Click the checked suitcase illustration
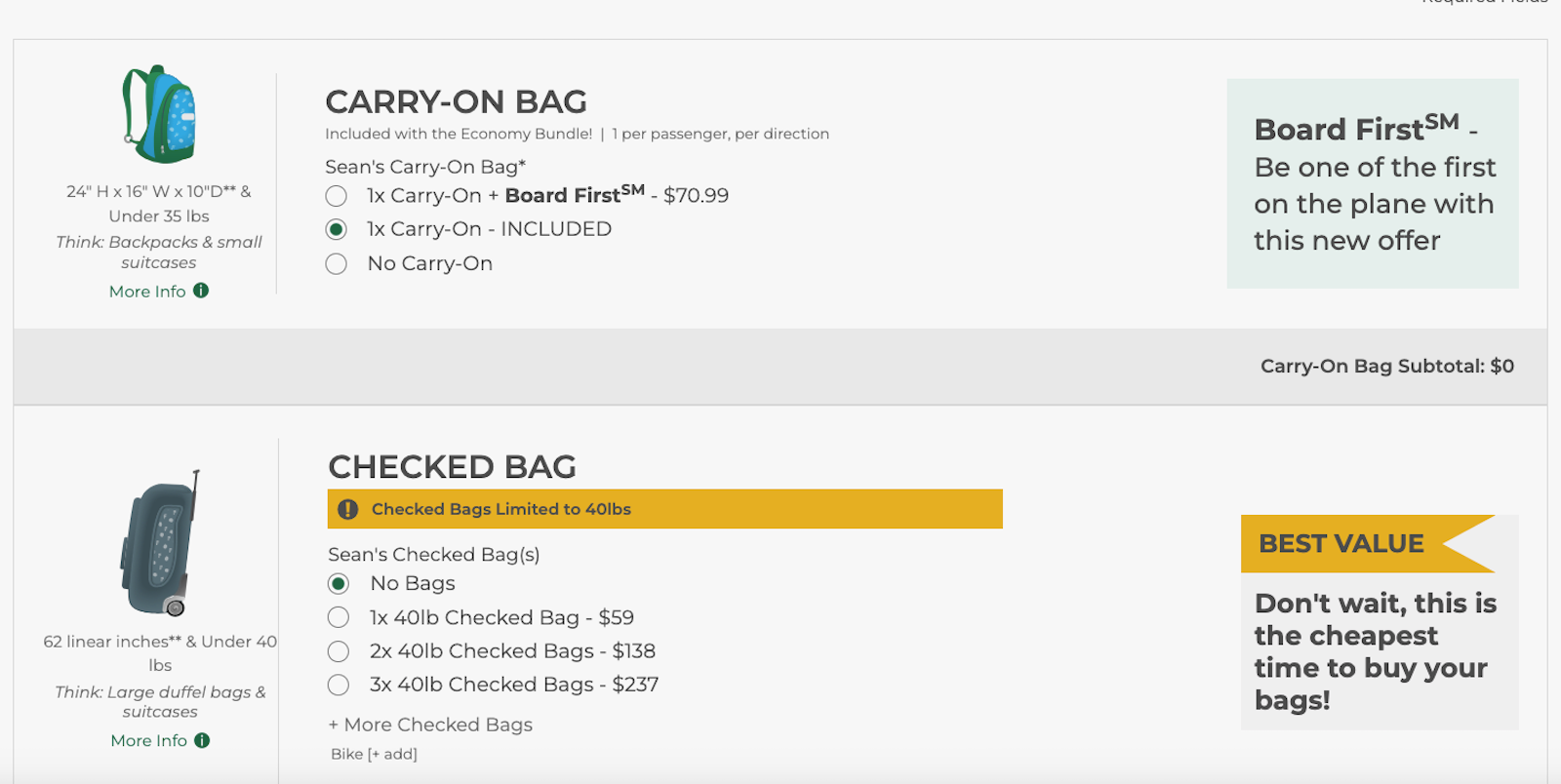 [x=161, y=544]
